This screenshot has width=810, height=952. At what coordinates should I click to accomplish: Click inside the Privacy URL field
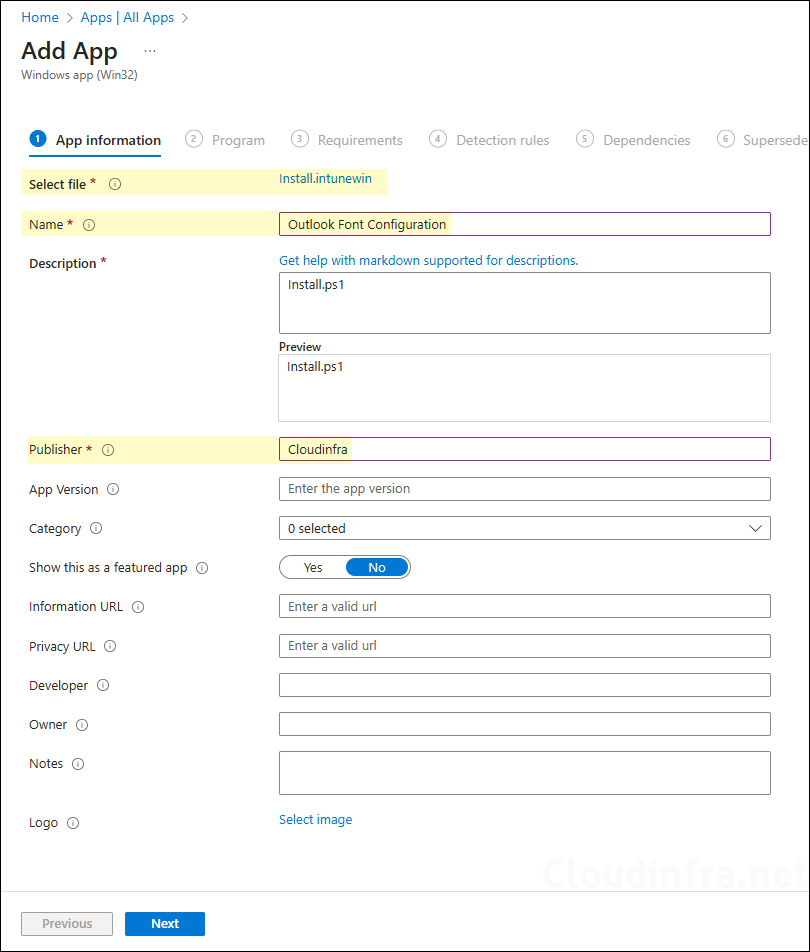524,645
